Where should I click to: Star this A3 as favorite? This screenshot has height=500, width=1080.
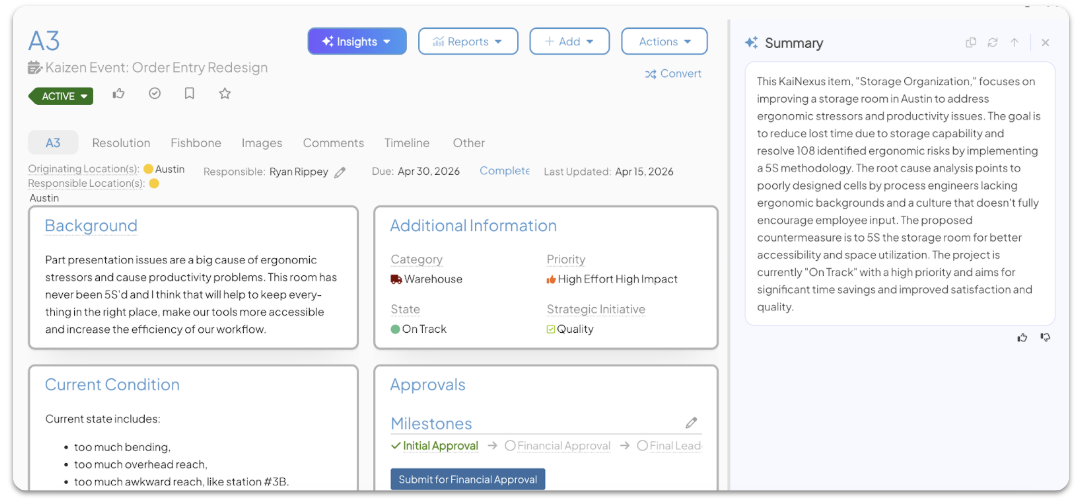tap(225, 94)
